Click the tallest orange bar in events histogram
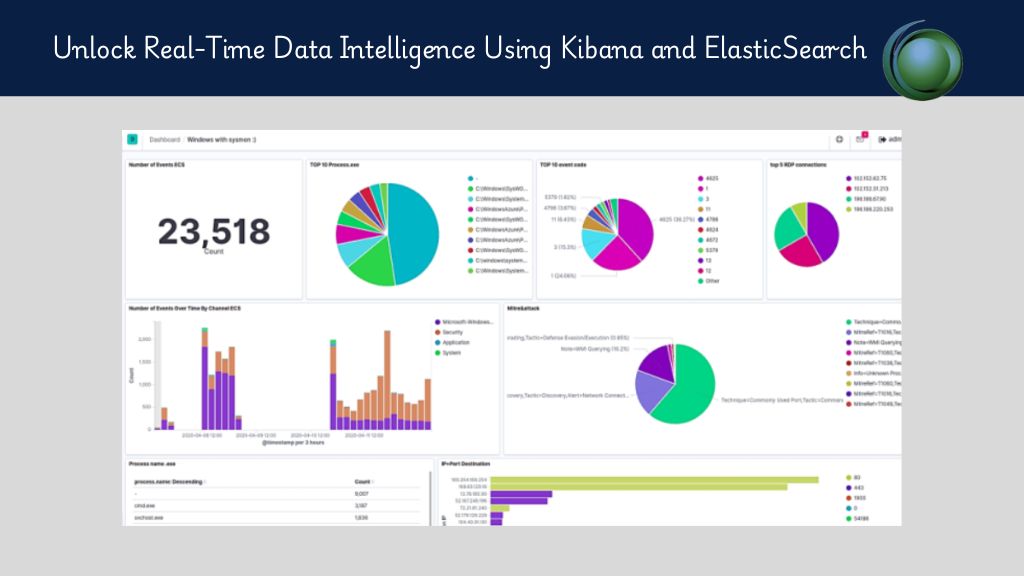1024x576 pixels. 387,372
